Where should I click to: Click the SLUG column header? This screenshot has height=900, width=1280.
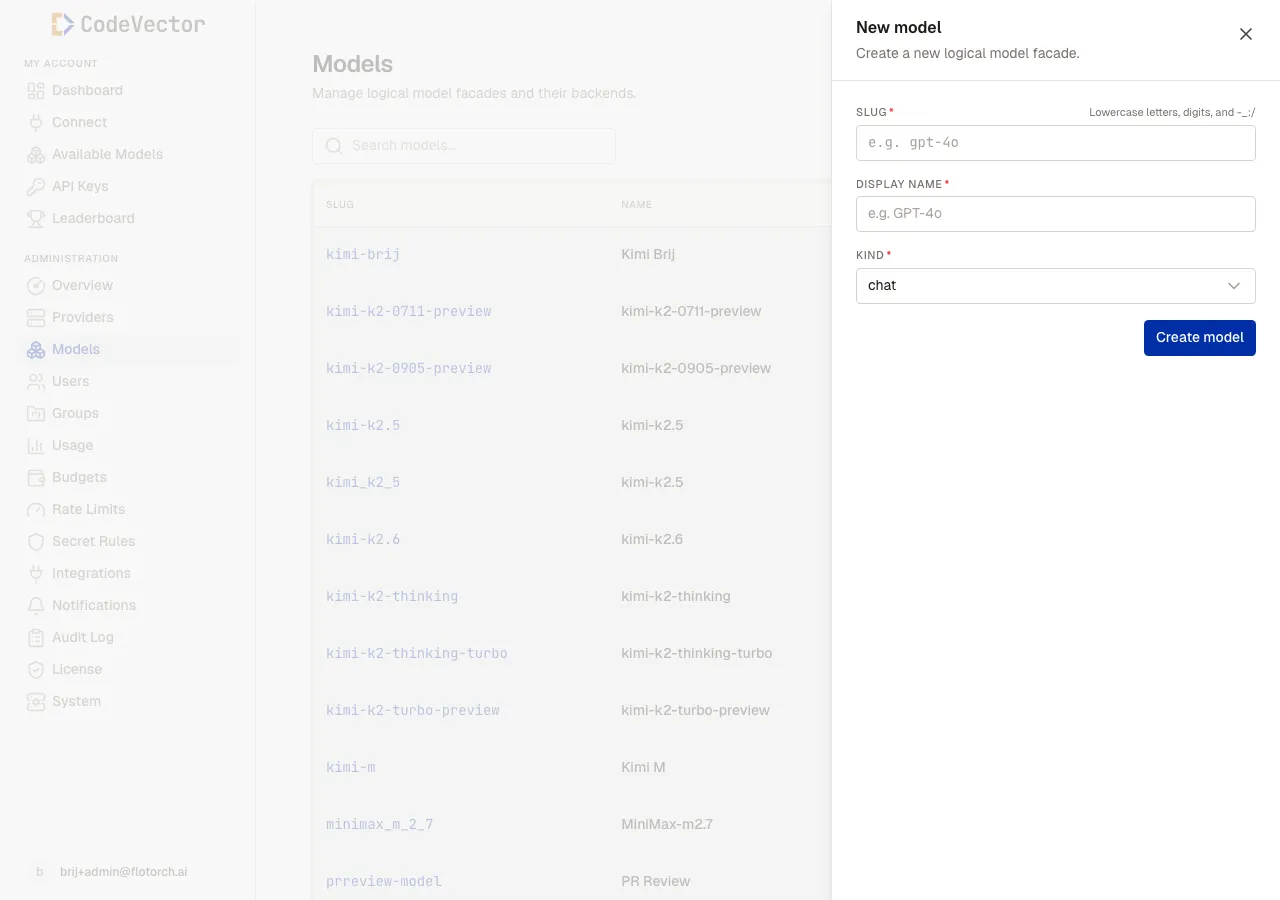(x=340, y=204)
